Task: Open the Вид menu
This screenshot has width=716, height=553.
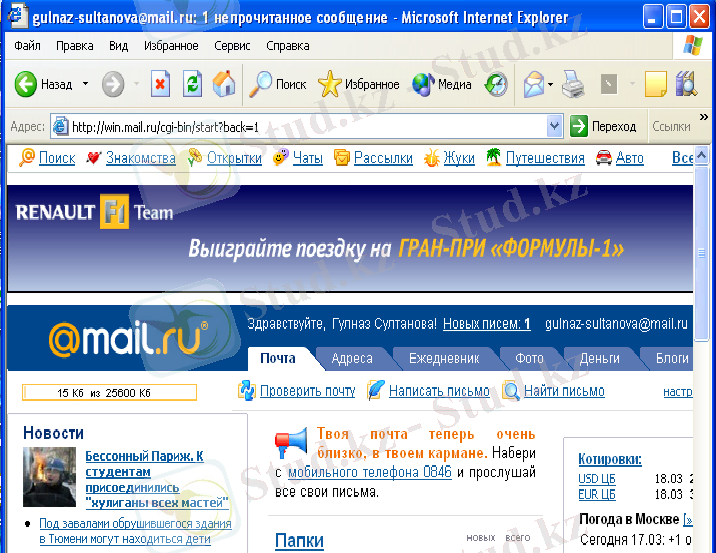Action: 118,46
